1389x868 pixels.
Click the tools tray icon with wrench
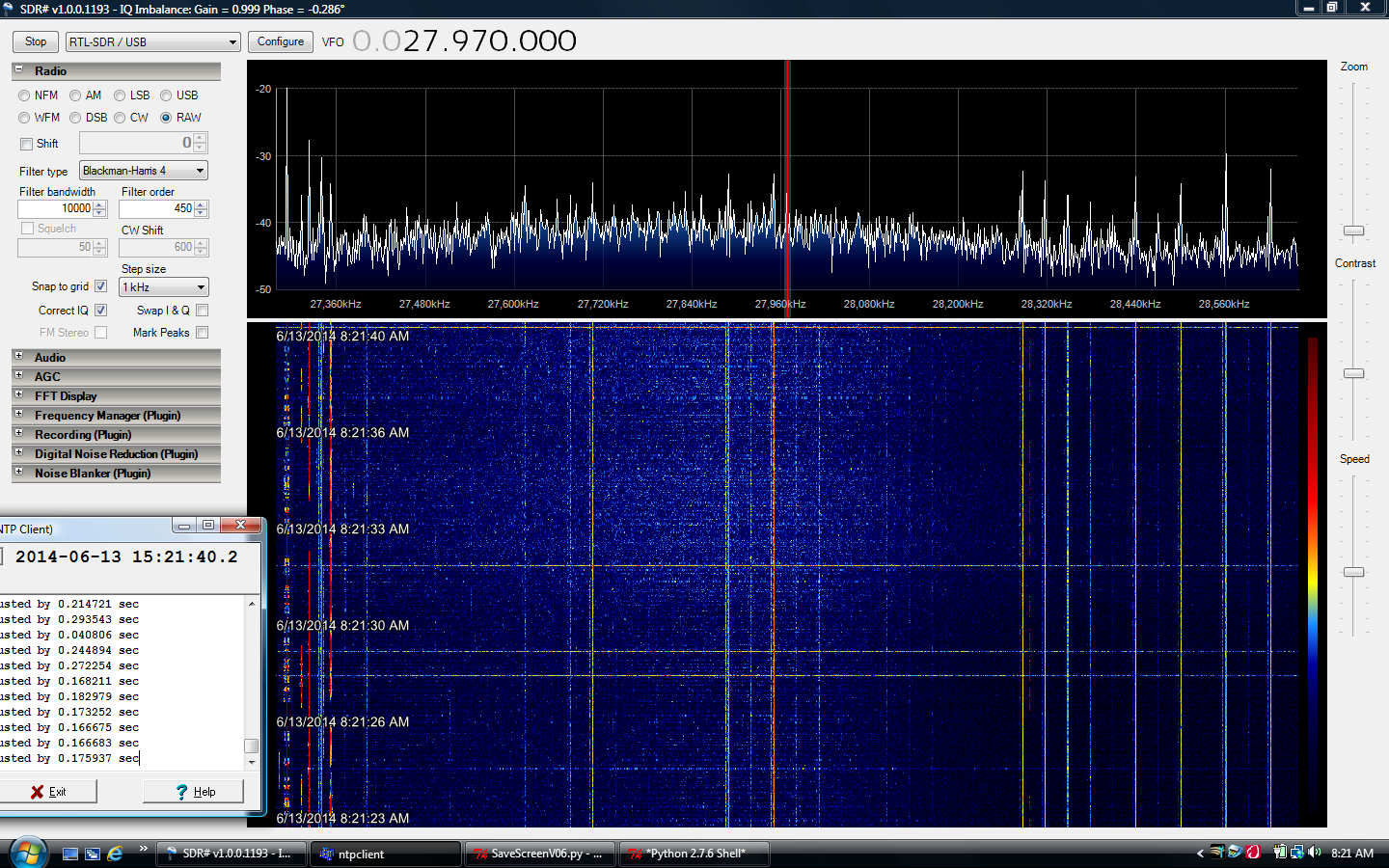pos(1217,852)
